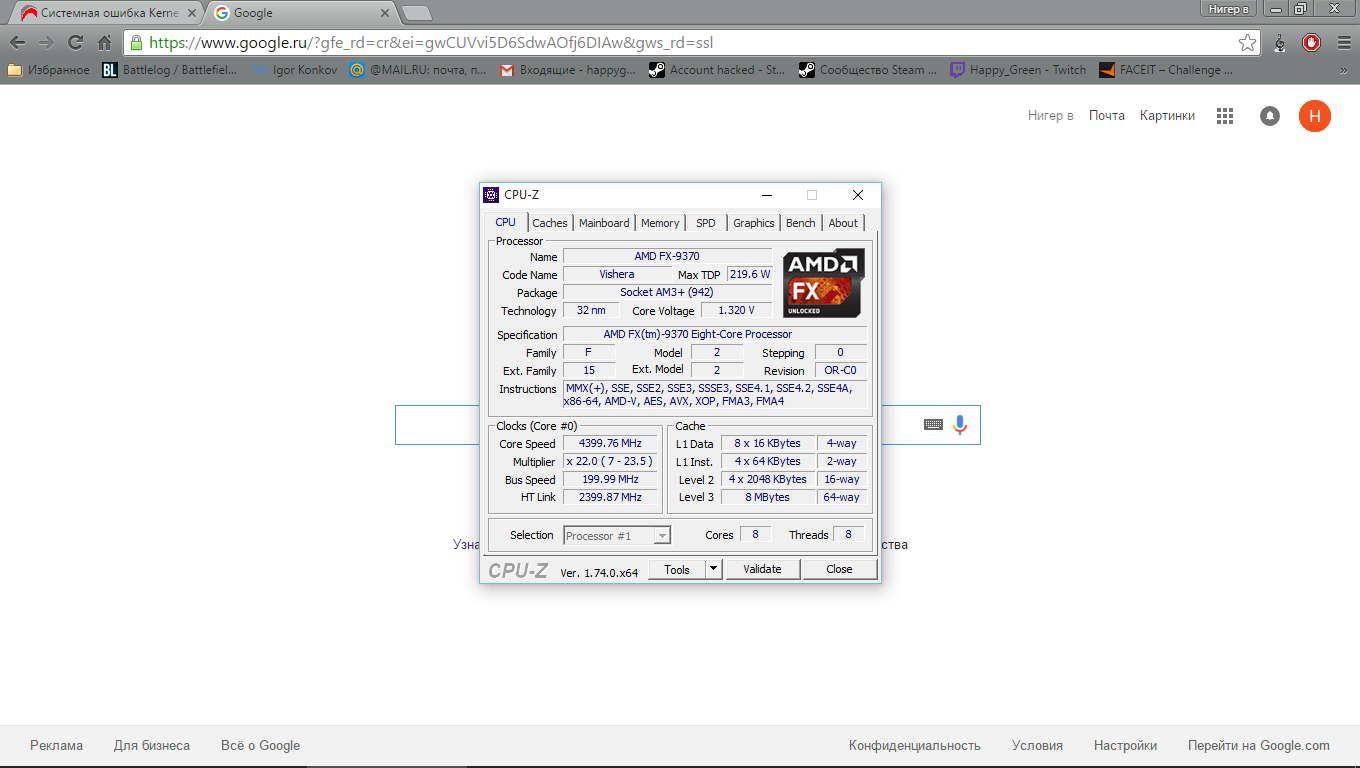Click the Package value "Socket AM3+ (942)"
The width and height of the screenshot is (1360, 768).
[x=667, y=293]
